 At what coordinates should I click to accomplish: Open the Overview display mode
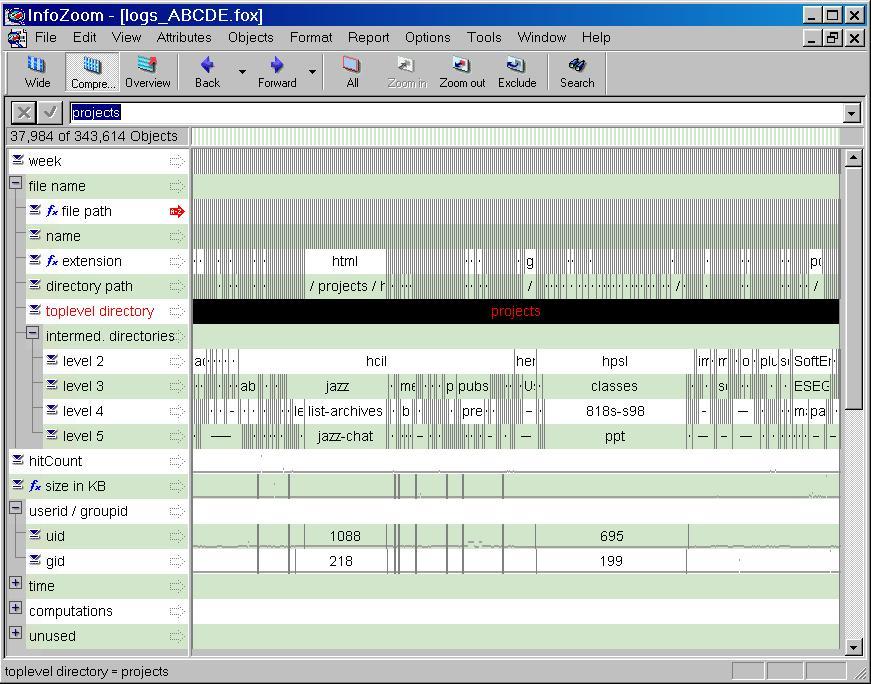(x=147, y=72)
